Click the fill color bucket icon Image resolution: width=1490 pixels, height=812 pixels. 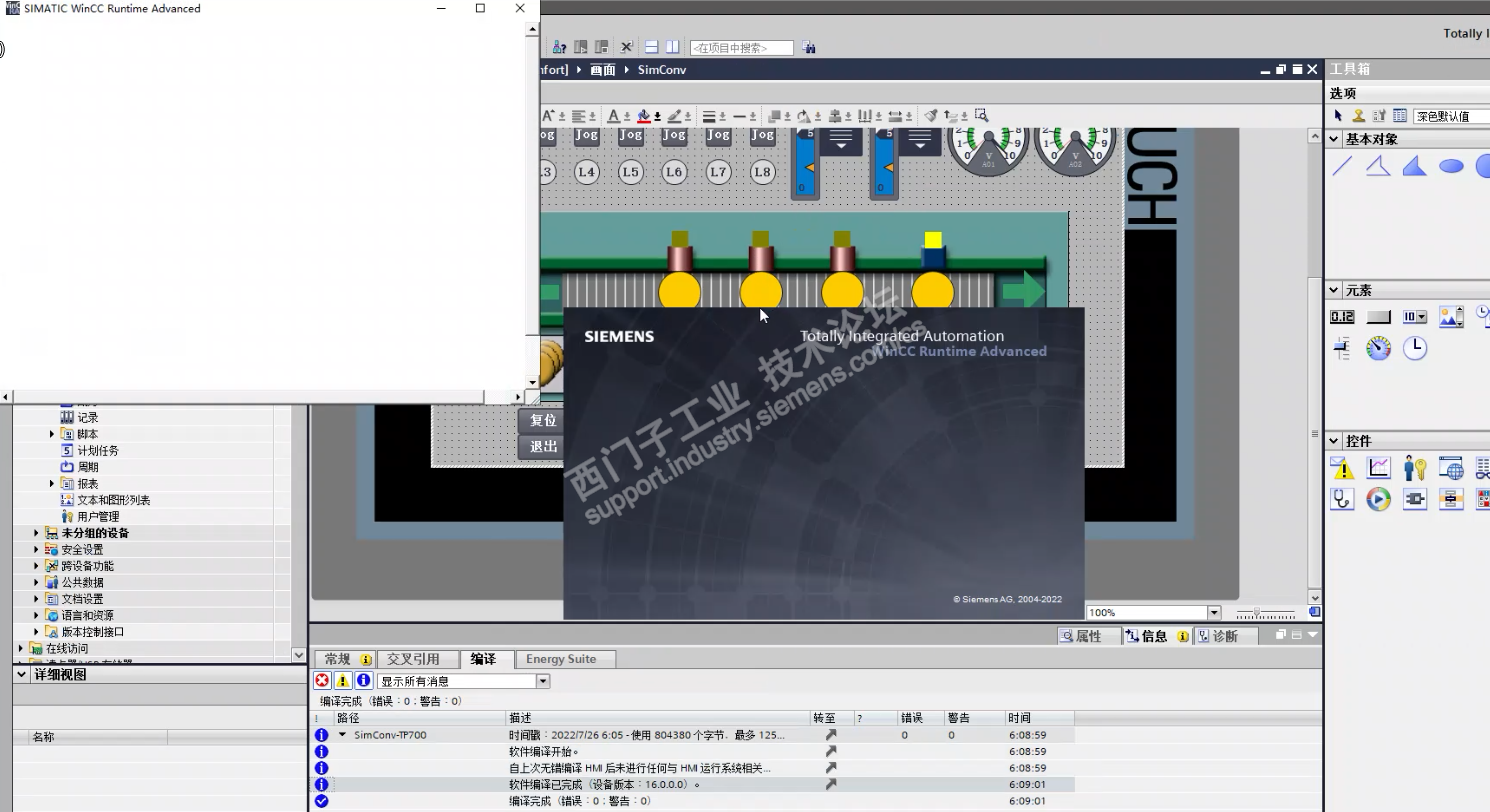click(x=644, y=116)
